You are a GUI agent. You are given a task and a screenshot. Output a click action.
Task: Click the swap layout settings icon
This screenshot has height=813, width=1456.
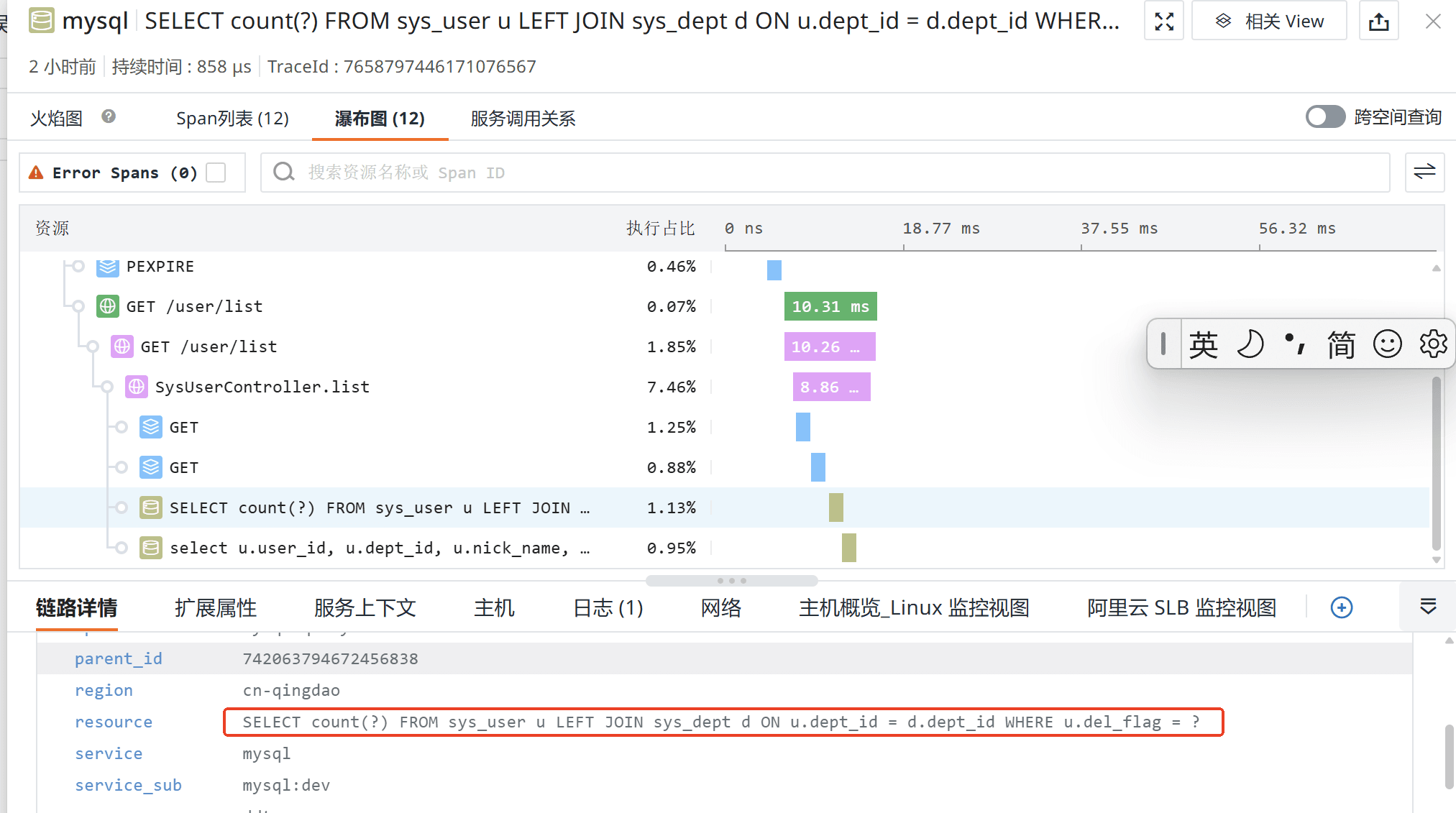pyautogui.click(x=1424, y=172)
